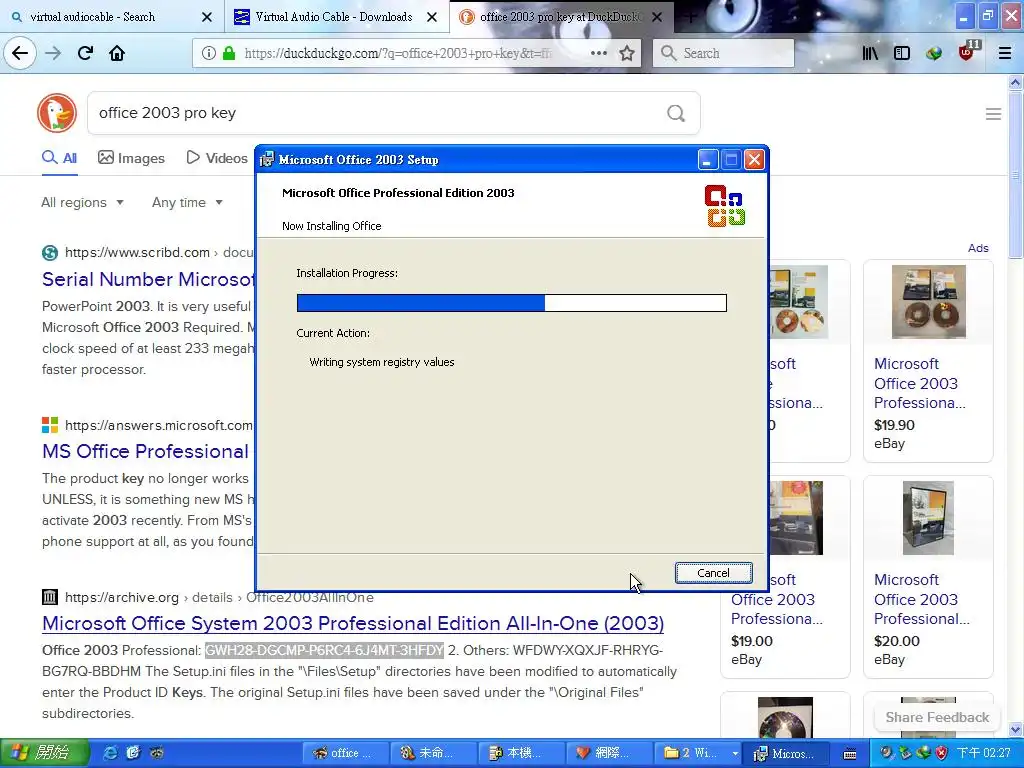Select the Images results tab
Image resolution: width=1024 pixels, height=768 pixels.
pyautogui.click(x=131, y=158)
